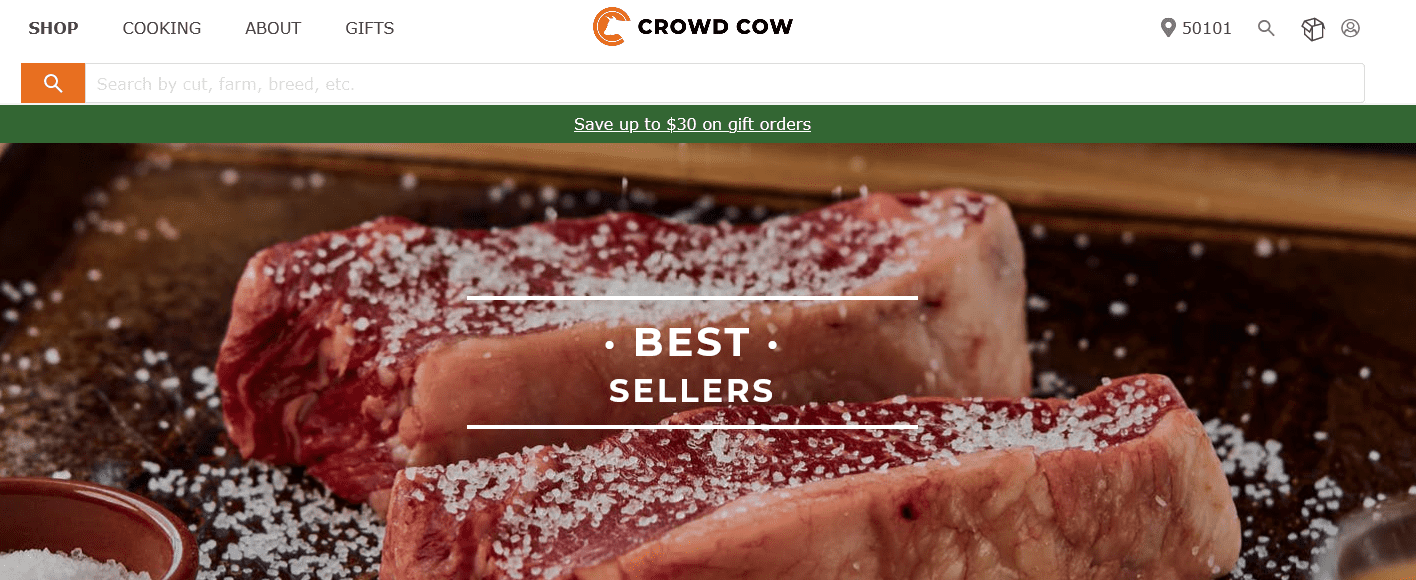1416x580 pixels.
Task: Change the 50101 zip code location
Action: [x=1207, y=28]
